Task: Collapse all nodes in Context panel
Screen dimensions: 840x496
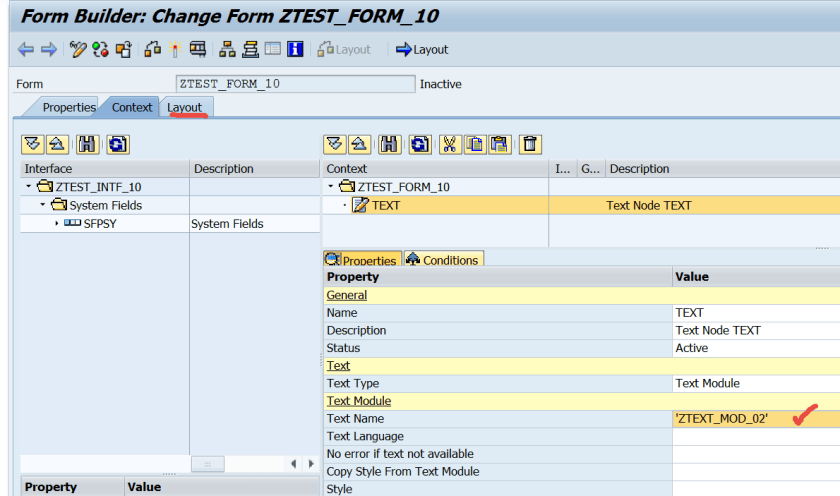Action: 359,145
